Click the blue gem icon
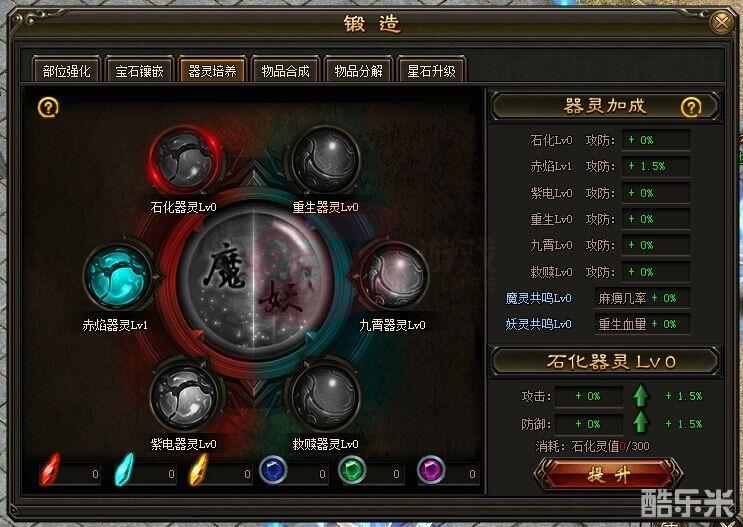The height and width of the screenshot is (527, 743). point(273,470)
